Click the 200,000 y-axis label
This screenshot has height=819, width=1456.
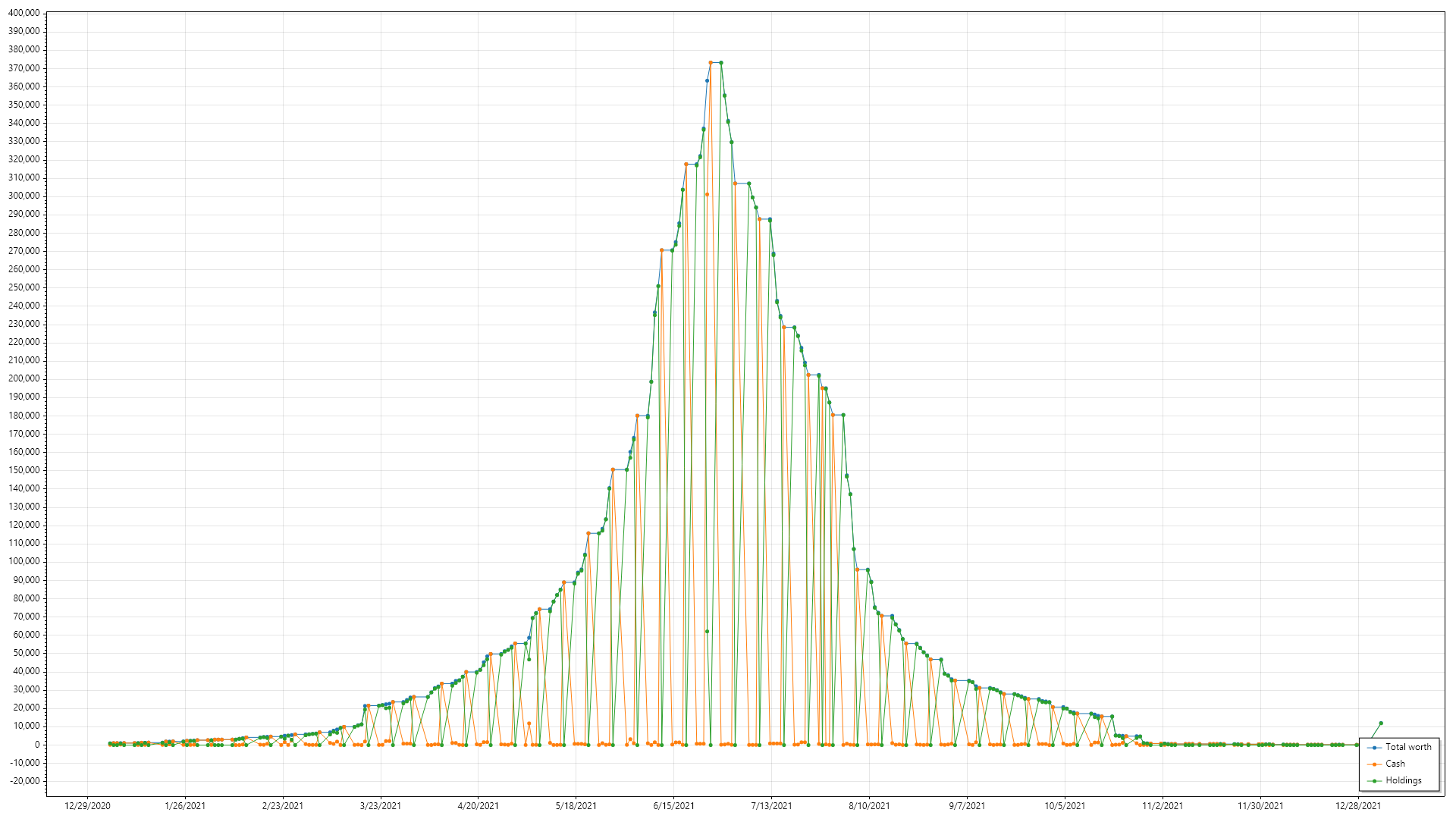point(24,378)
